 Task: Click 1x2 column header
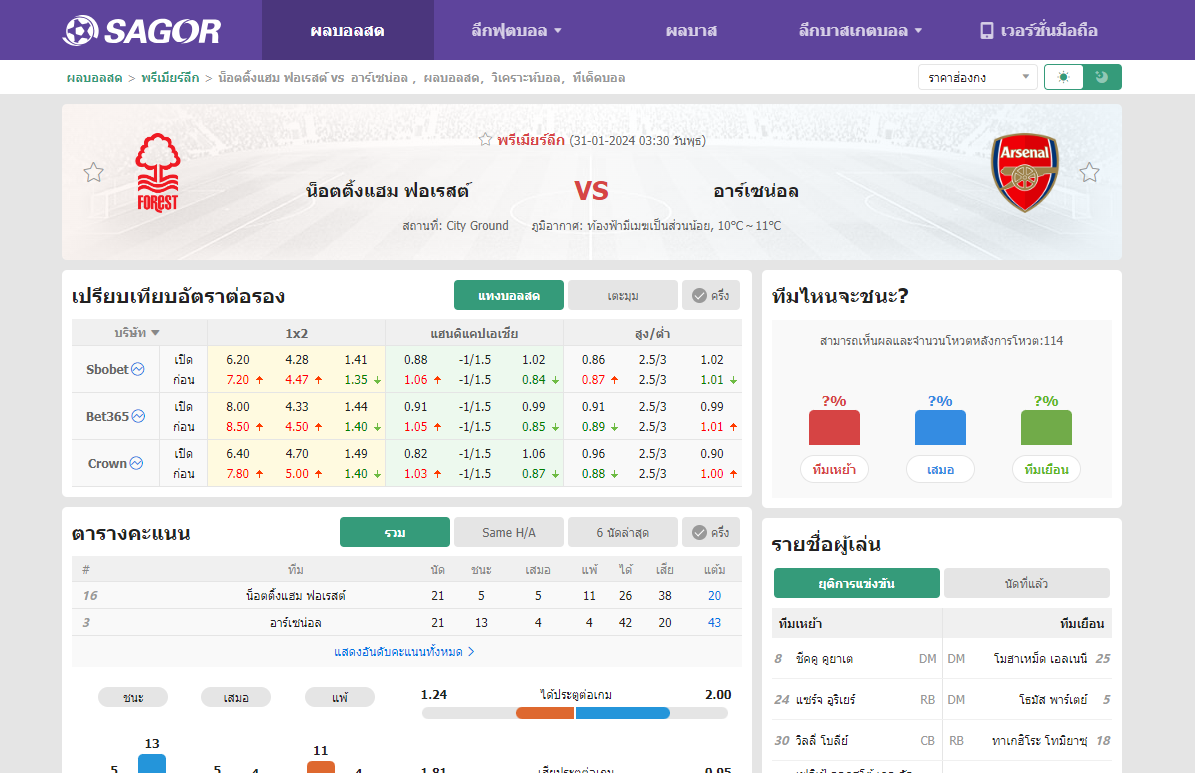296,333
